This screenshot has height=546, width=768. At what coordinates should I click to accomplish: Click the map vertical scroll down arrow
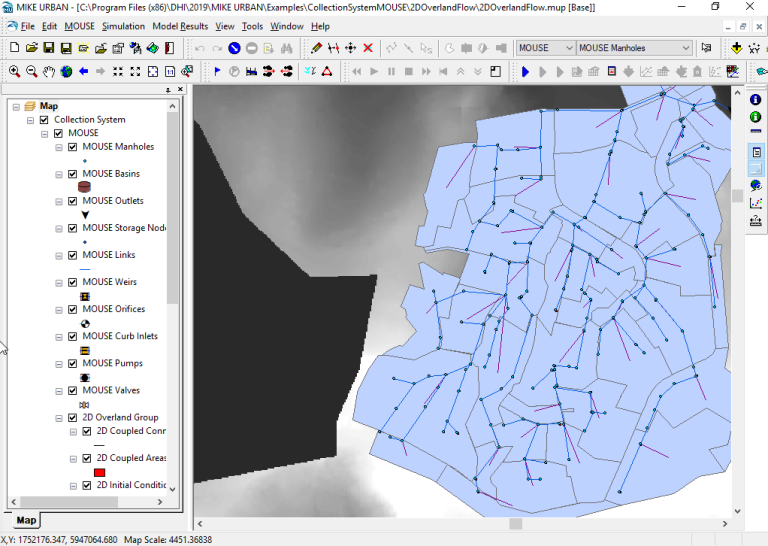[738, 511]
